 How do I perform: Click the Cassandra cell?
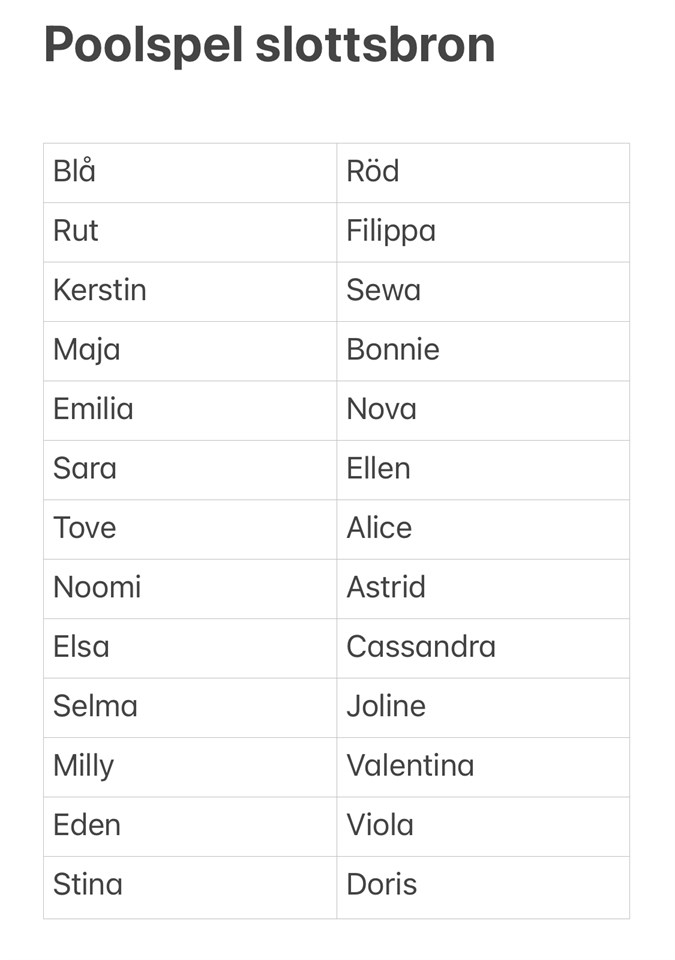[x=421, y=647]
